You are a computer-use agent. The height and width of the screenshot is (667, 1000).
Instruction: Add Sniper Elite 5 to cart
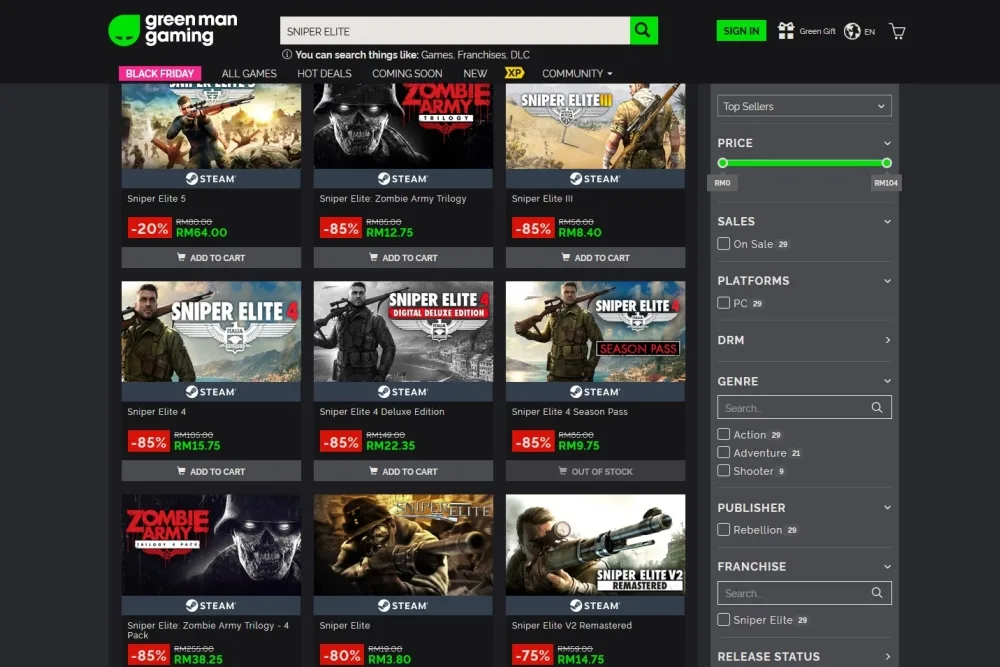[x=211, y=258]
